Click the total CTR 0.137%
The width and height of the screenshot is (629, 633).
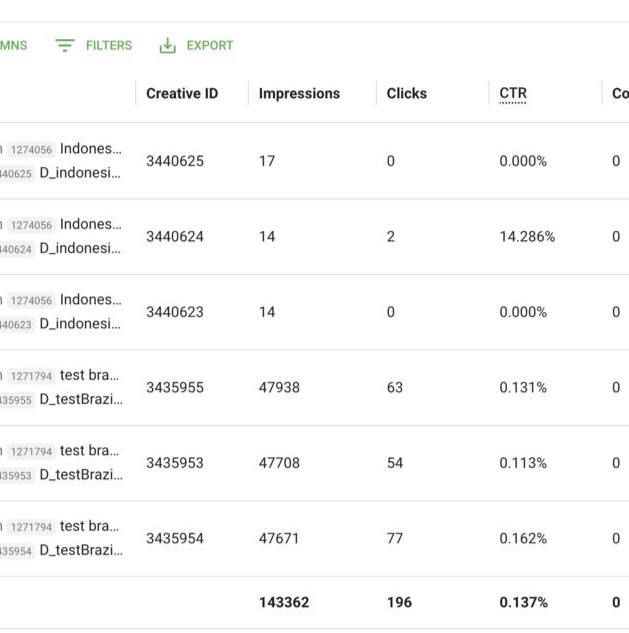coord(524,602)
